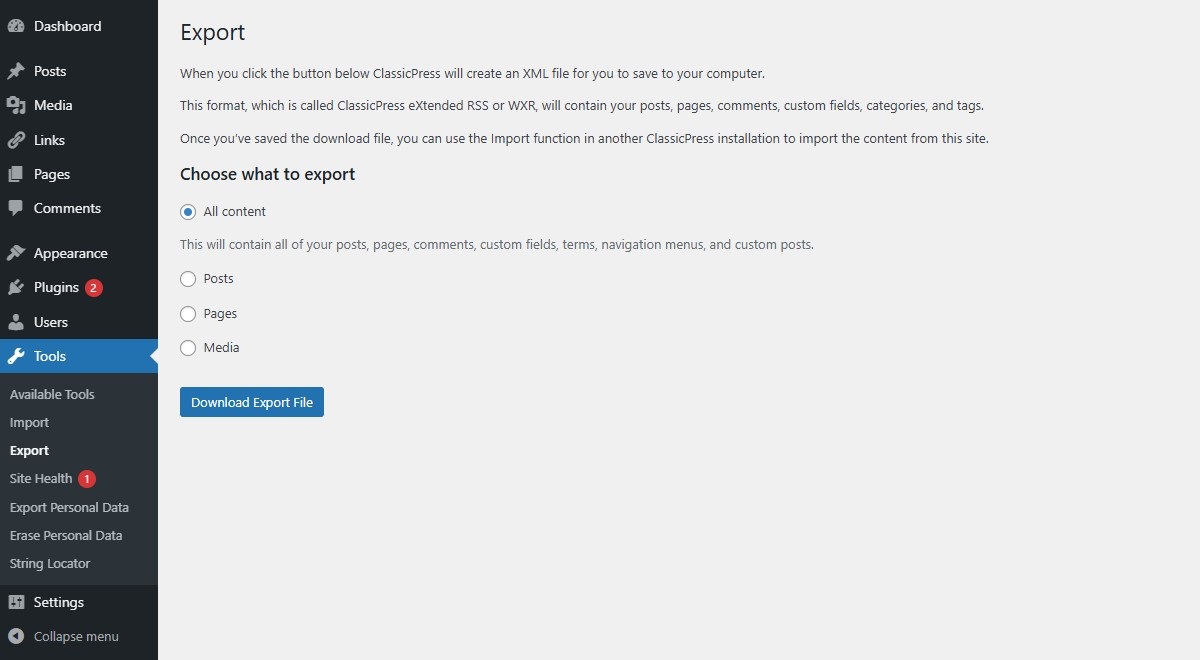Go to the Media library menu label

[53, 105]
